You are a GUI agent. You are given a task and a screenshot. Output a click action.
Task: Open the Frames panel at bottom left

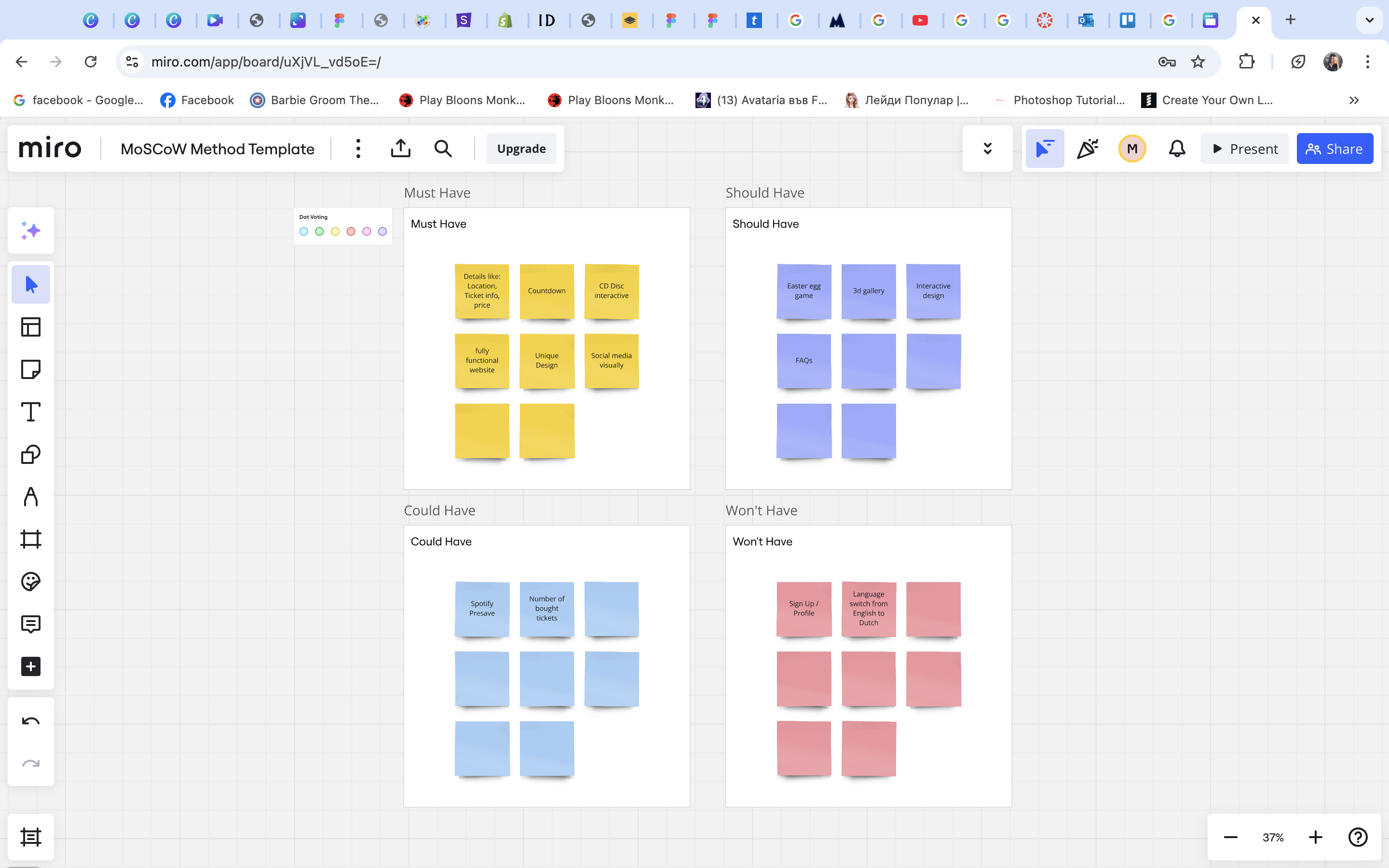click(30, 837)
